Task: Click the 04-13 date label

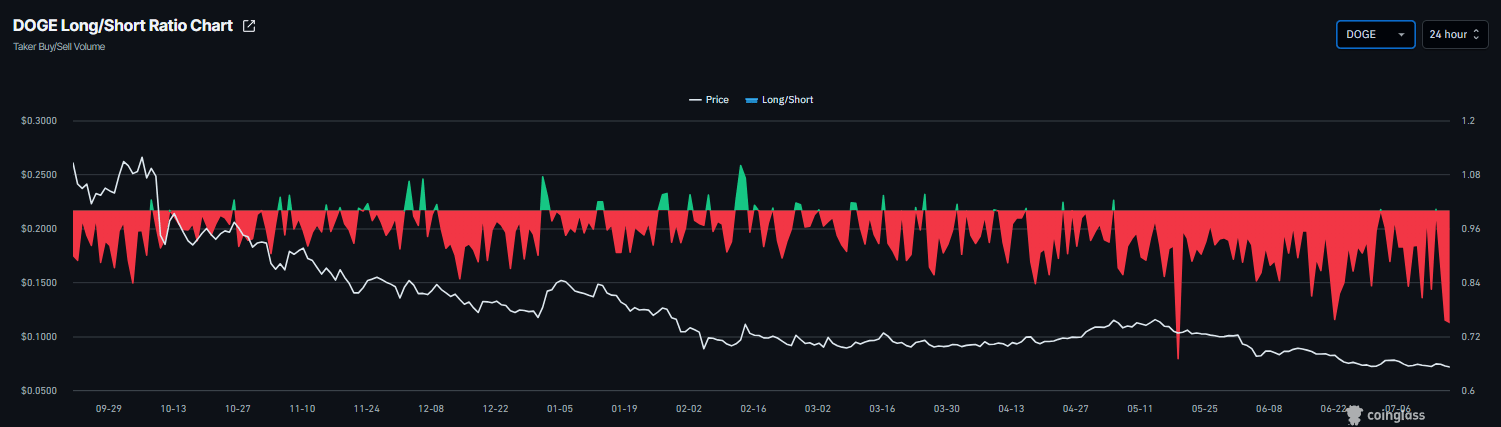Action: pos(1011,409)
